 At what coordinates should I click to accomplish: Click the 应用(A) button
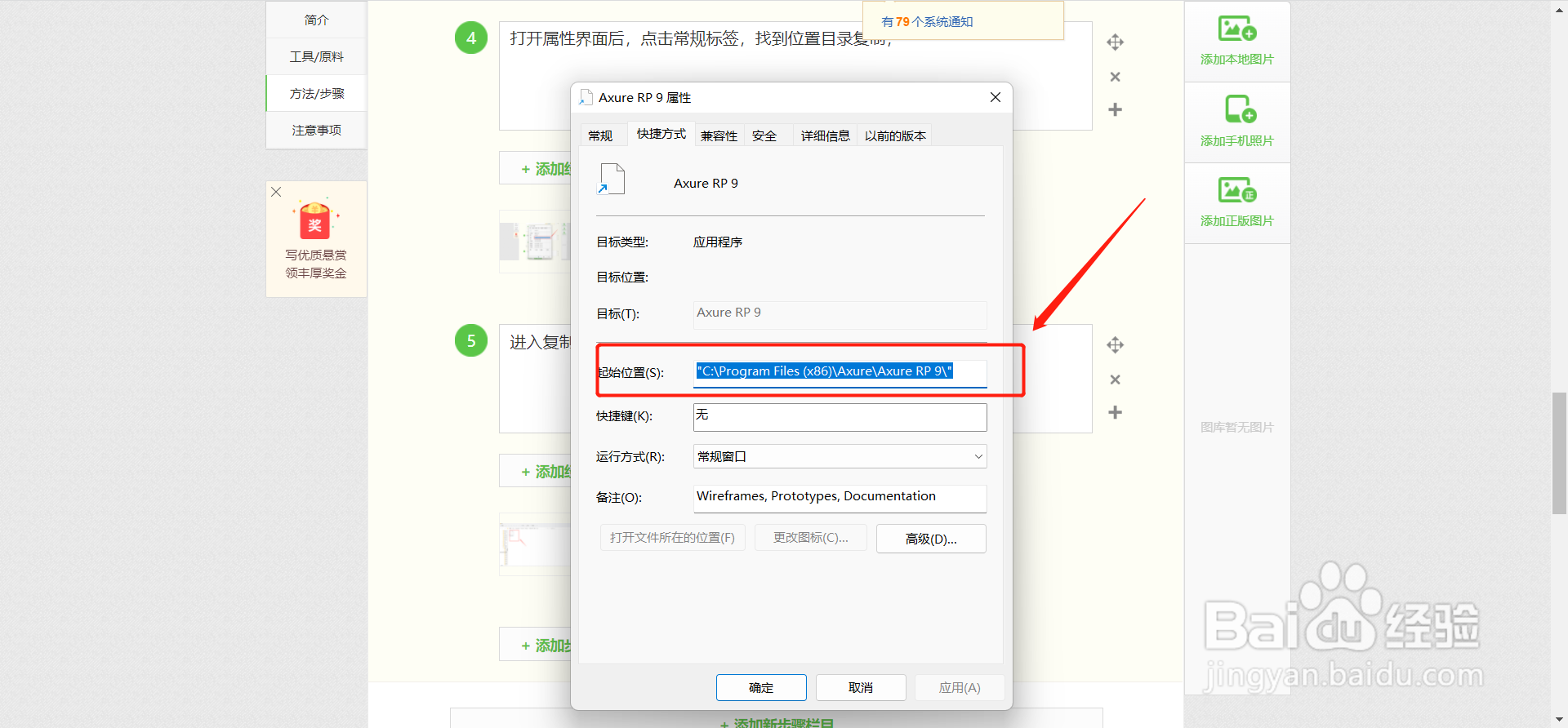960,687
